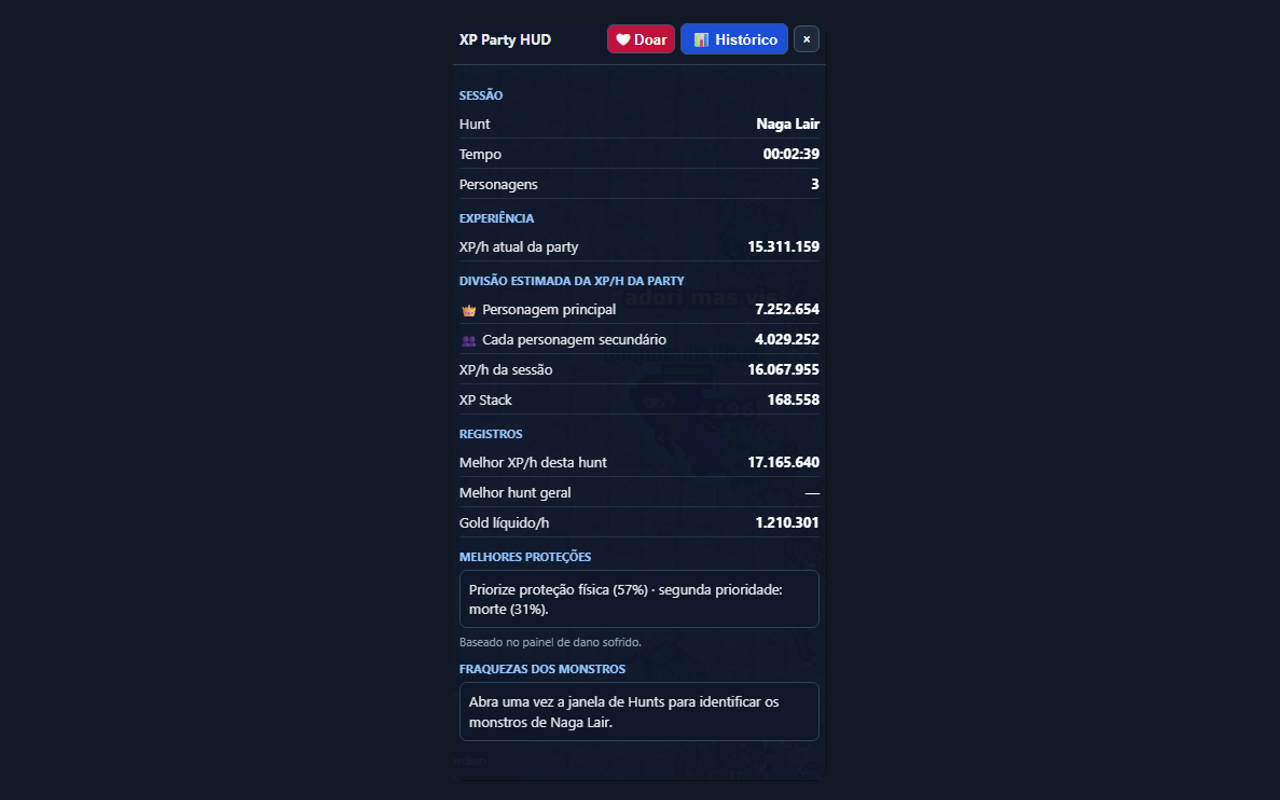Click the Baseado no painel de dano note
The height and width of the screenshot is (800, 1280).
[550, 642]
